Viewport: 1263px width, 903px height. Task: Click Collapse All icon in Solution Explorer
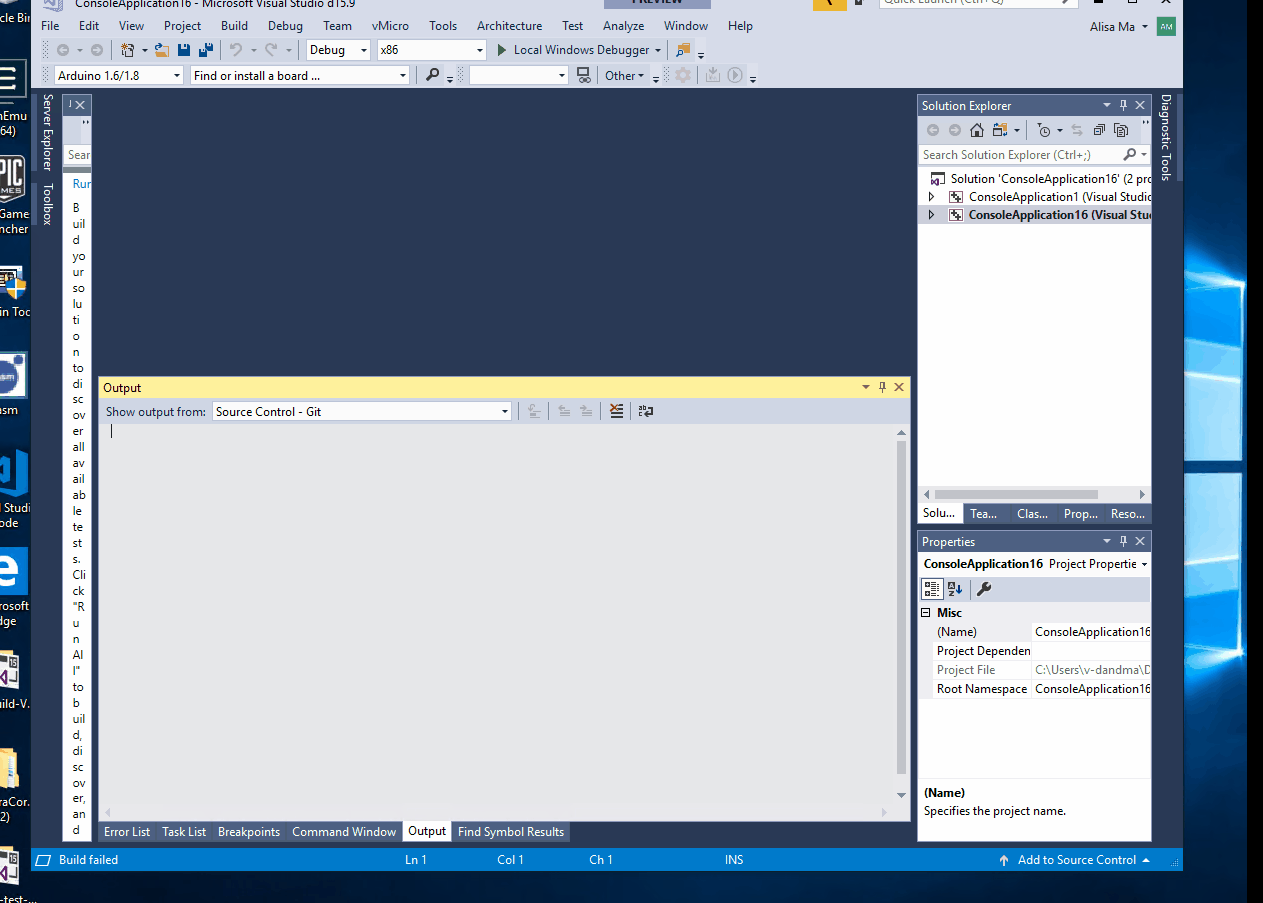(1099, 130)
